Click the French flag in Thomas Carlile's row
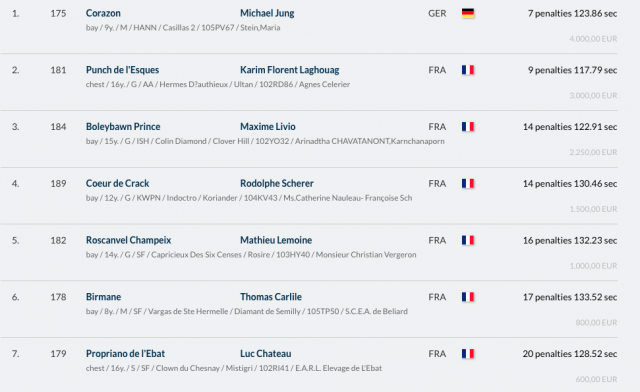This screenshot has height=392, width=640. pos(468,297)
